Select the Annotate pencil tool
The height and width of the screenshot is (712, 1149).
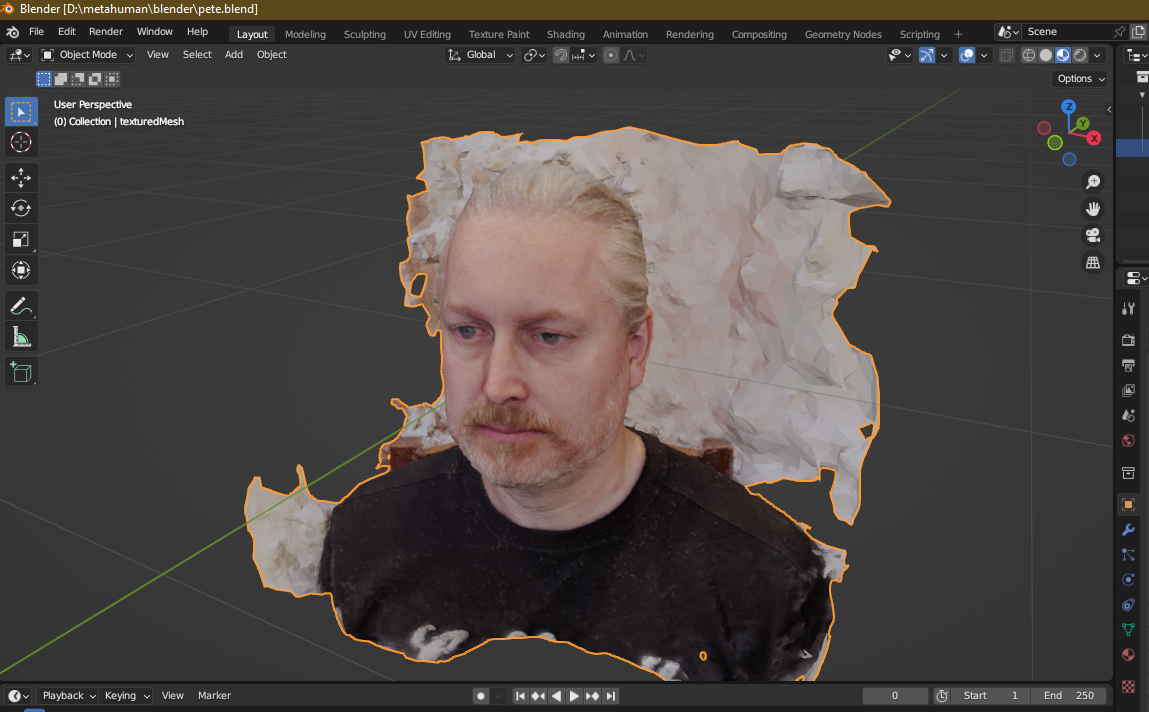point(21,305)
